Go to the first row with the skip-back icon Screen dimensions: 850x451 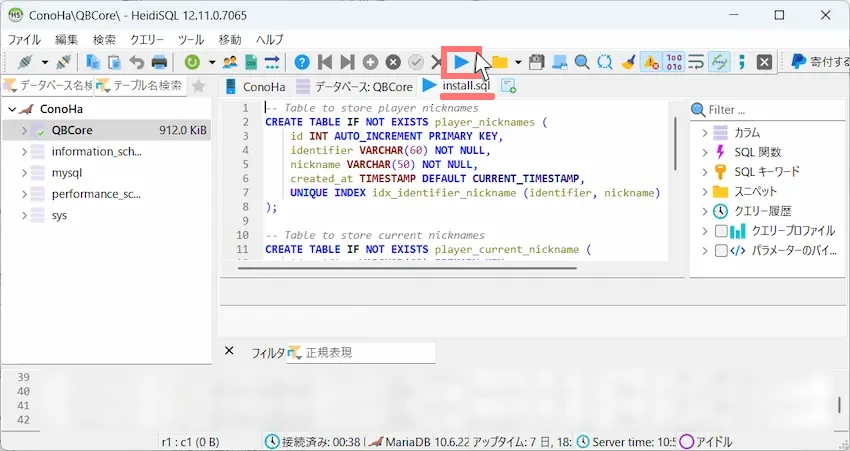pos(325,62)
